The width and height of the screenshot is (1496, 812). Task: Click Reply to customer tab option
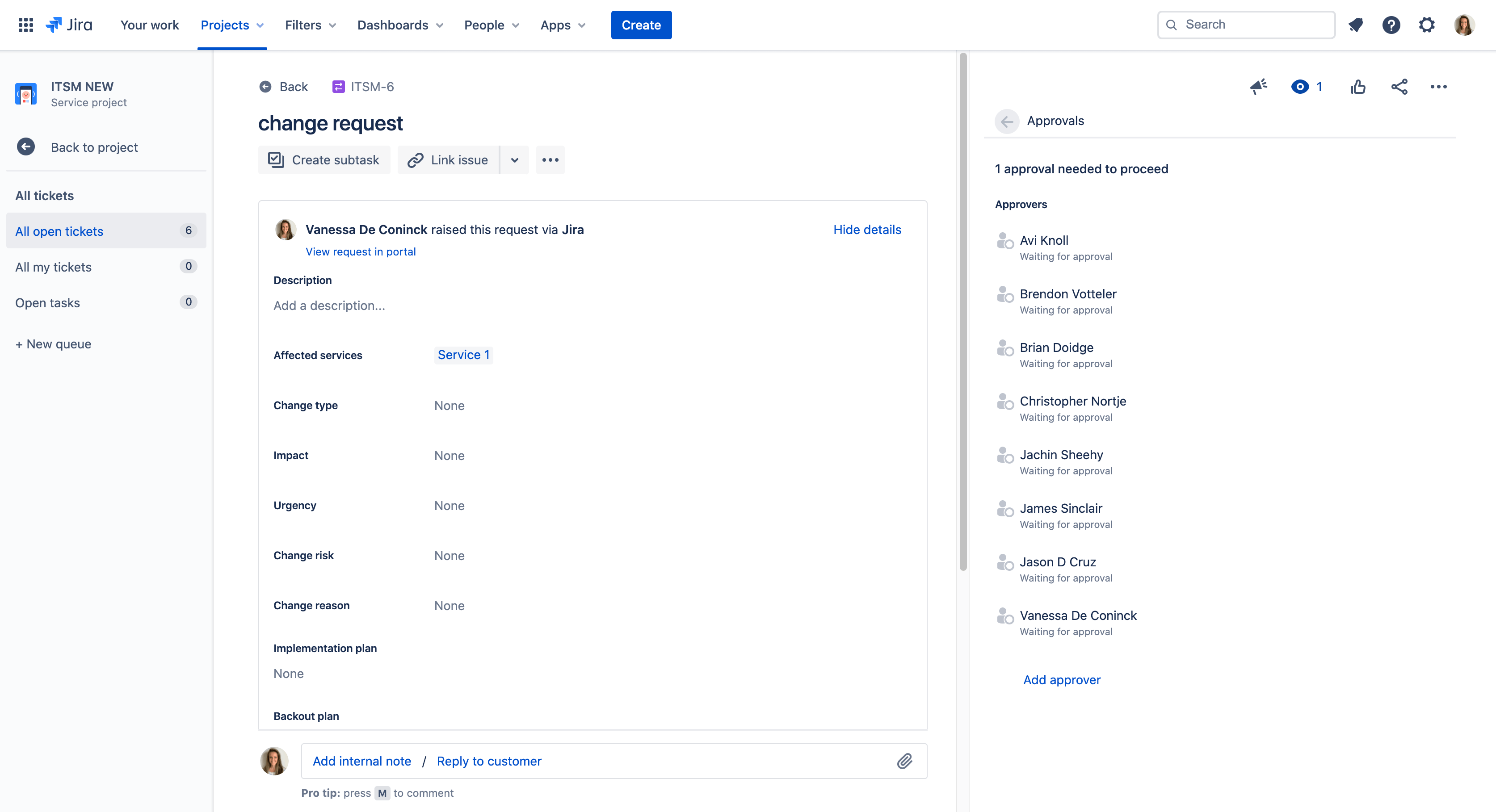489,761
